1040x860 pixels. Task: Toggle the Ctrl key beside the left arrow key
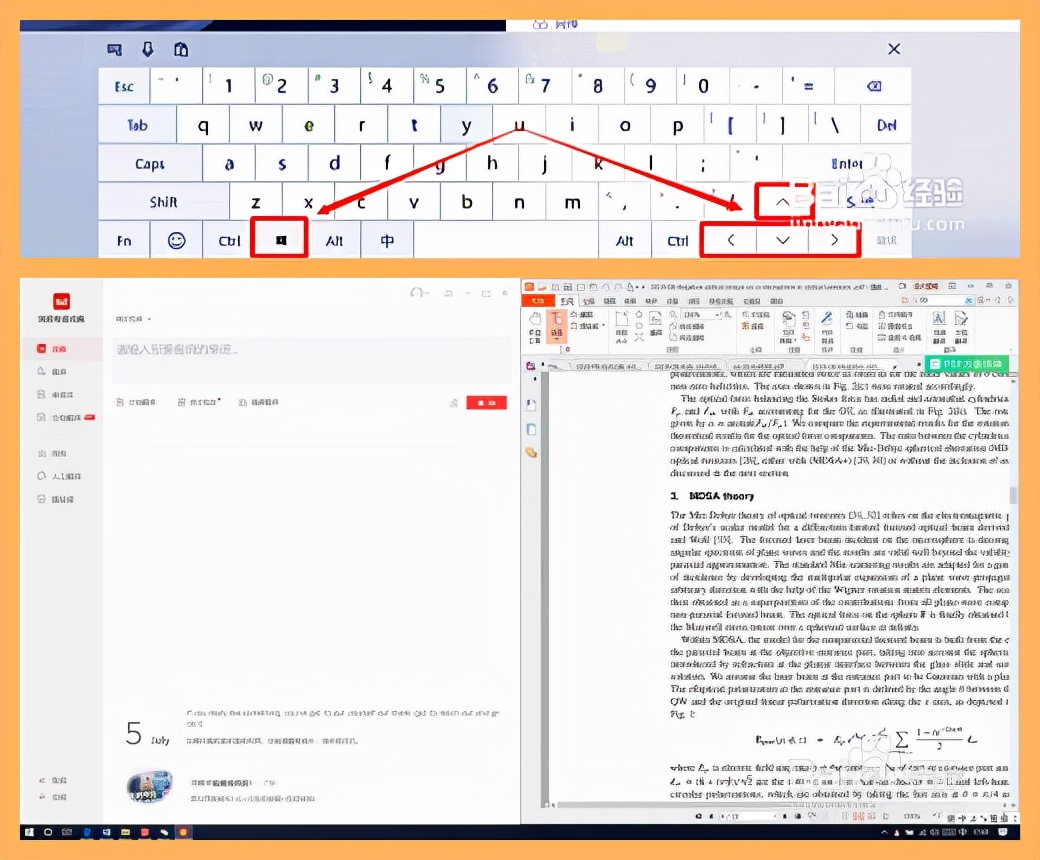(x=677, y=240)
